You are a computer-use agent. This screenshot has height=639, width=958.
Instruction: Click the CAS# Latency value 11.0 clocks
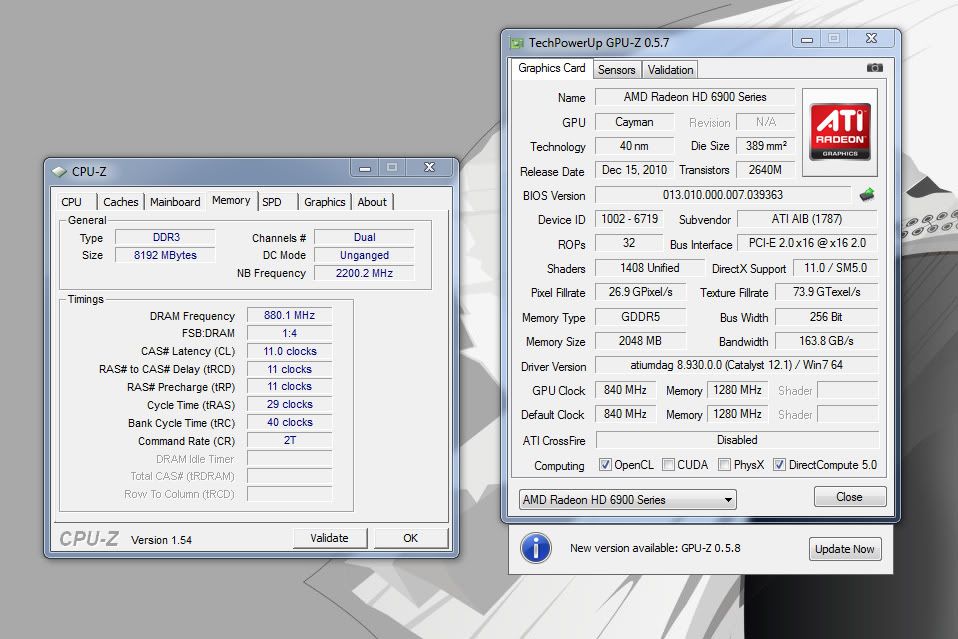pyautogui.click(x=290, y=351)
